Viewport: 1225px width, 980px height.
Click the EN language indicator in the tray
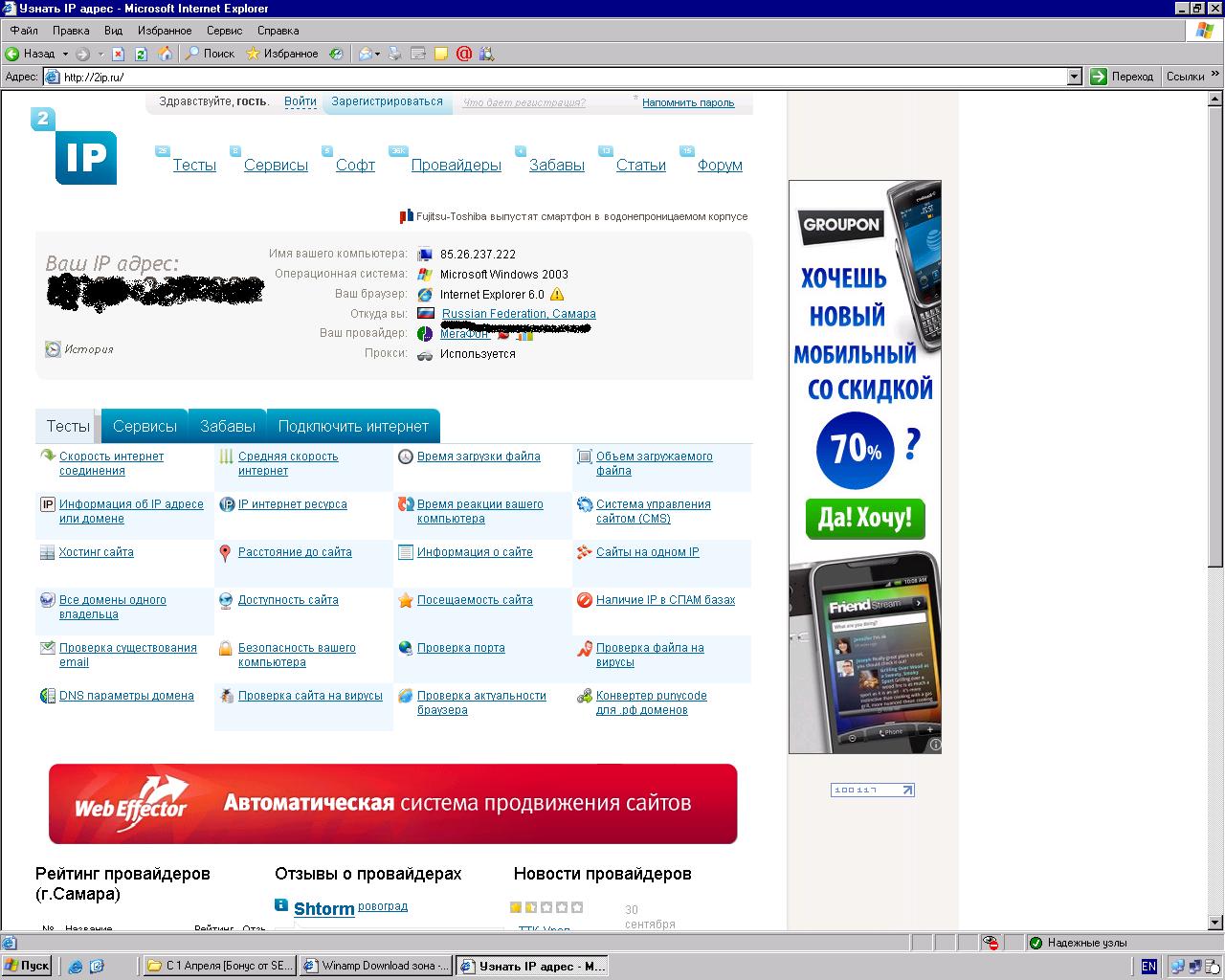pyautogui.click(x=1148, y=967)
